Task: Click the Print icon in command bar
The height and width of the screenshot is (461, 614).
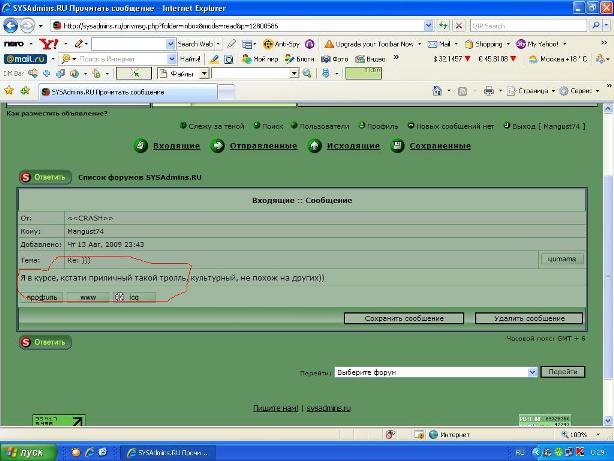Action: click(489, 91)
